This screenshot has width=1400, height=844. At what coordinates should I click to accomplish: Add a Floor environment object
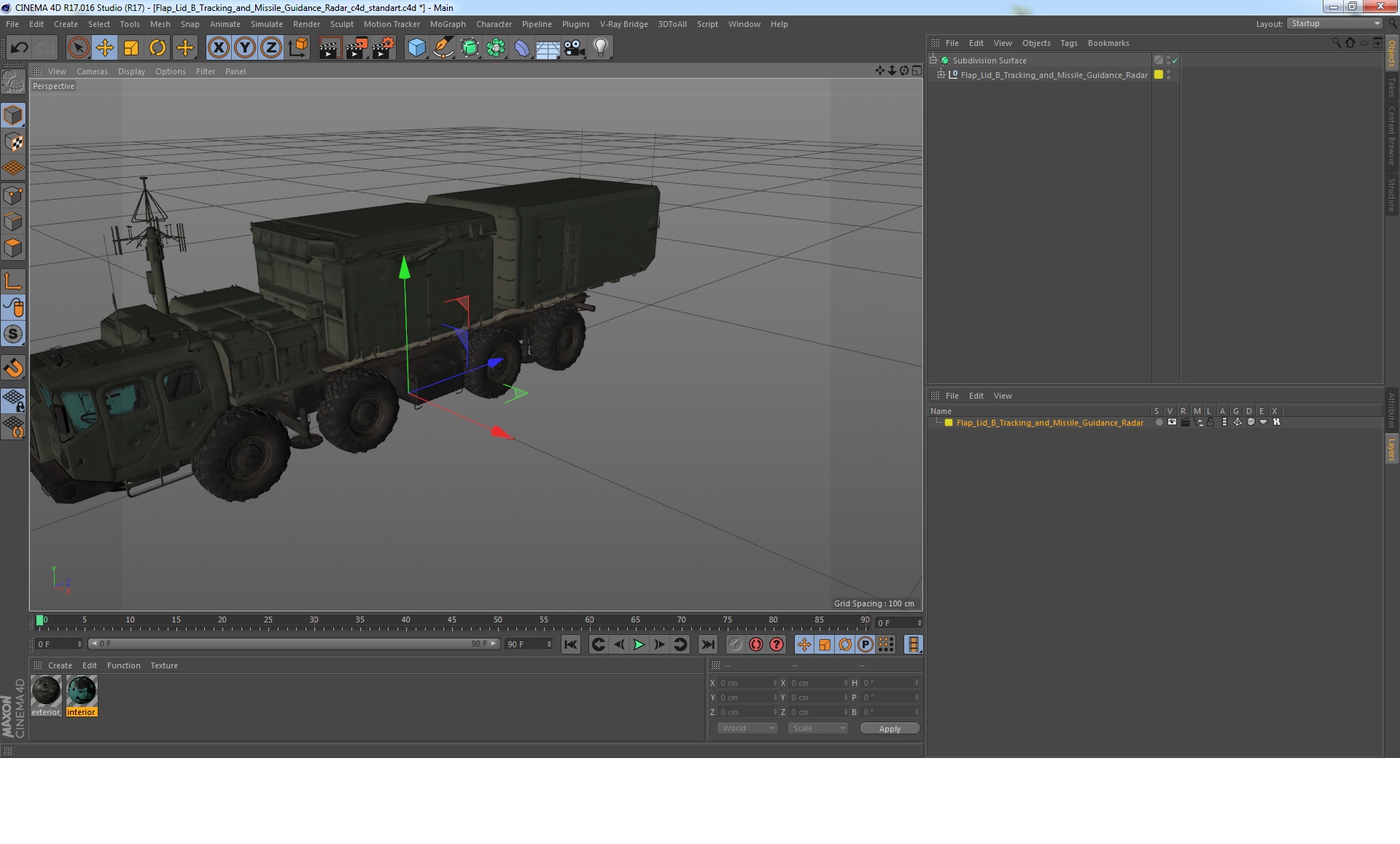548,48
